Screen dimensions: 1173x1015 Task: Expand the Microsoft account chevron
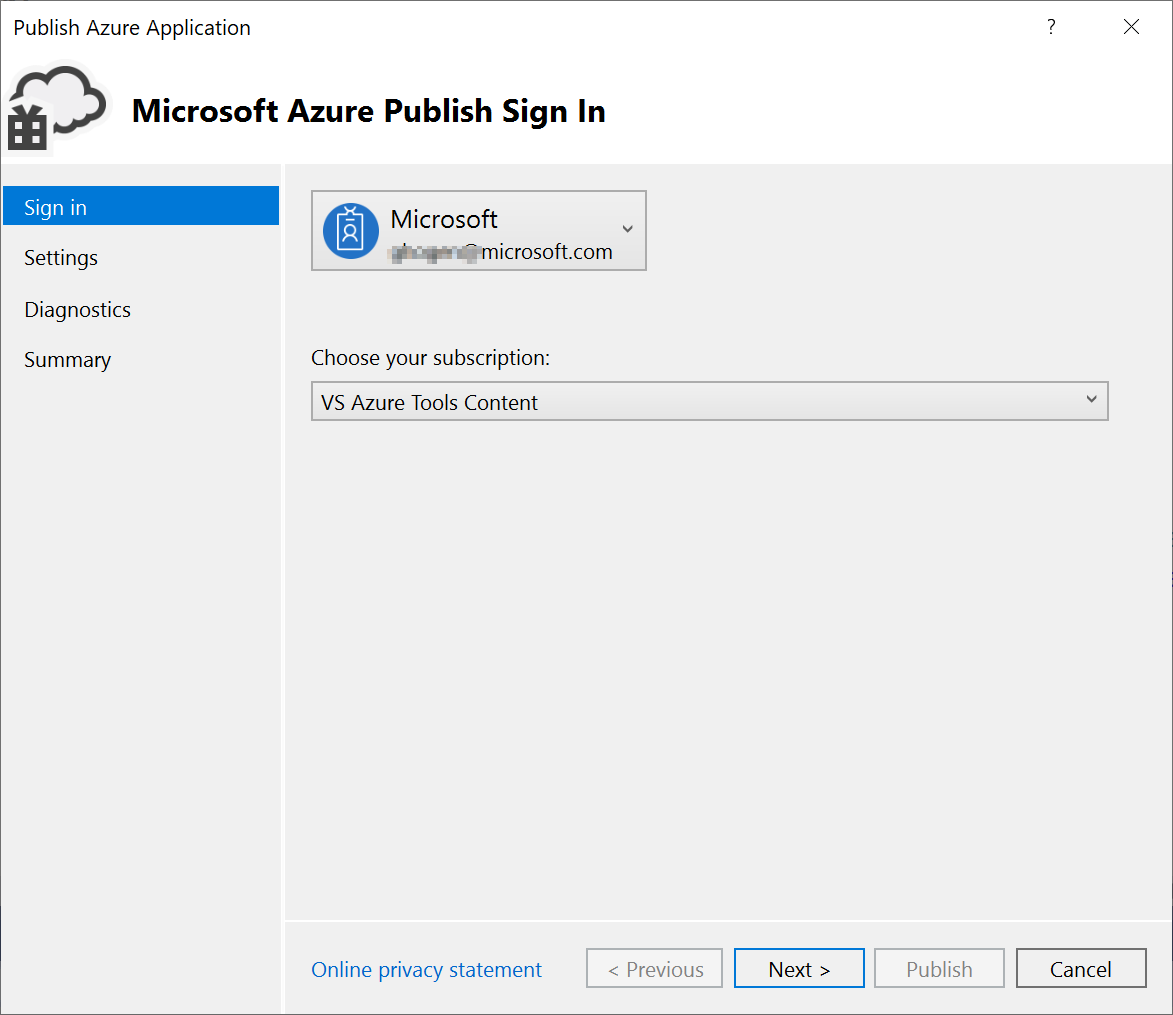[627, 229]
